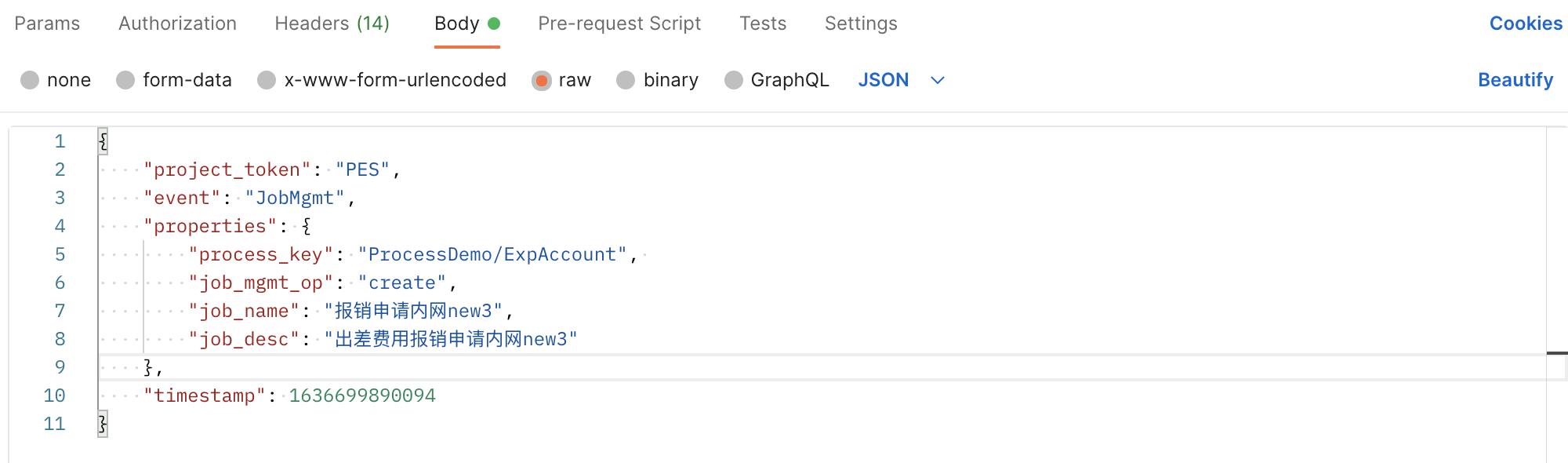The image size is (1568, 463).
Task: Click the green dot on Body tab
Action: click(494, 24)
